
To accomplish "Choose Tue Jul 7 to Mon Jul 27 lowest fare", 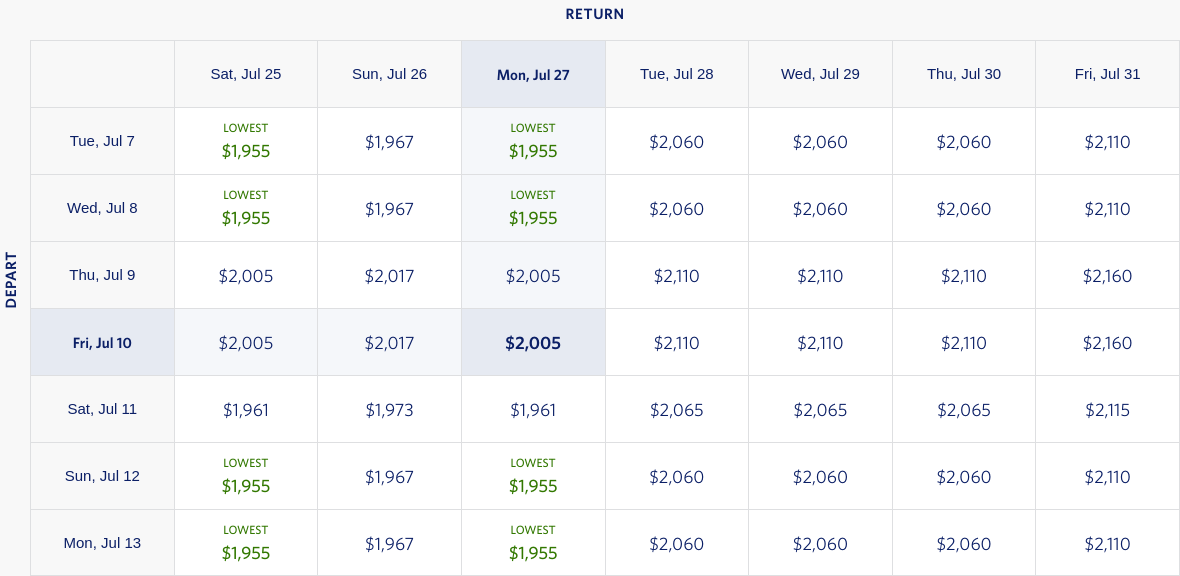I will tap(533, 142).
